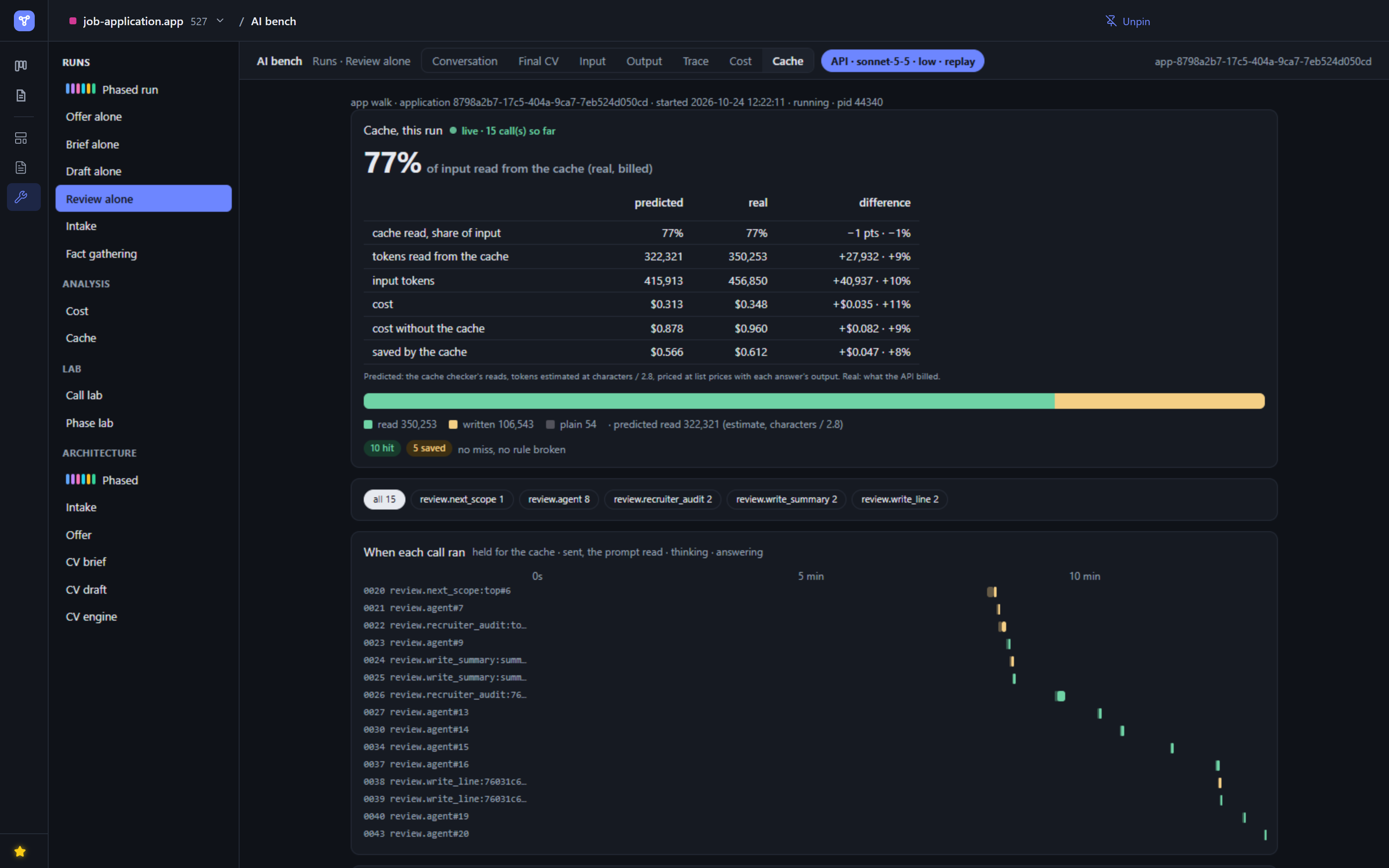Click the pink project color square

click(x=73, y=21)
